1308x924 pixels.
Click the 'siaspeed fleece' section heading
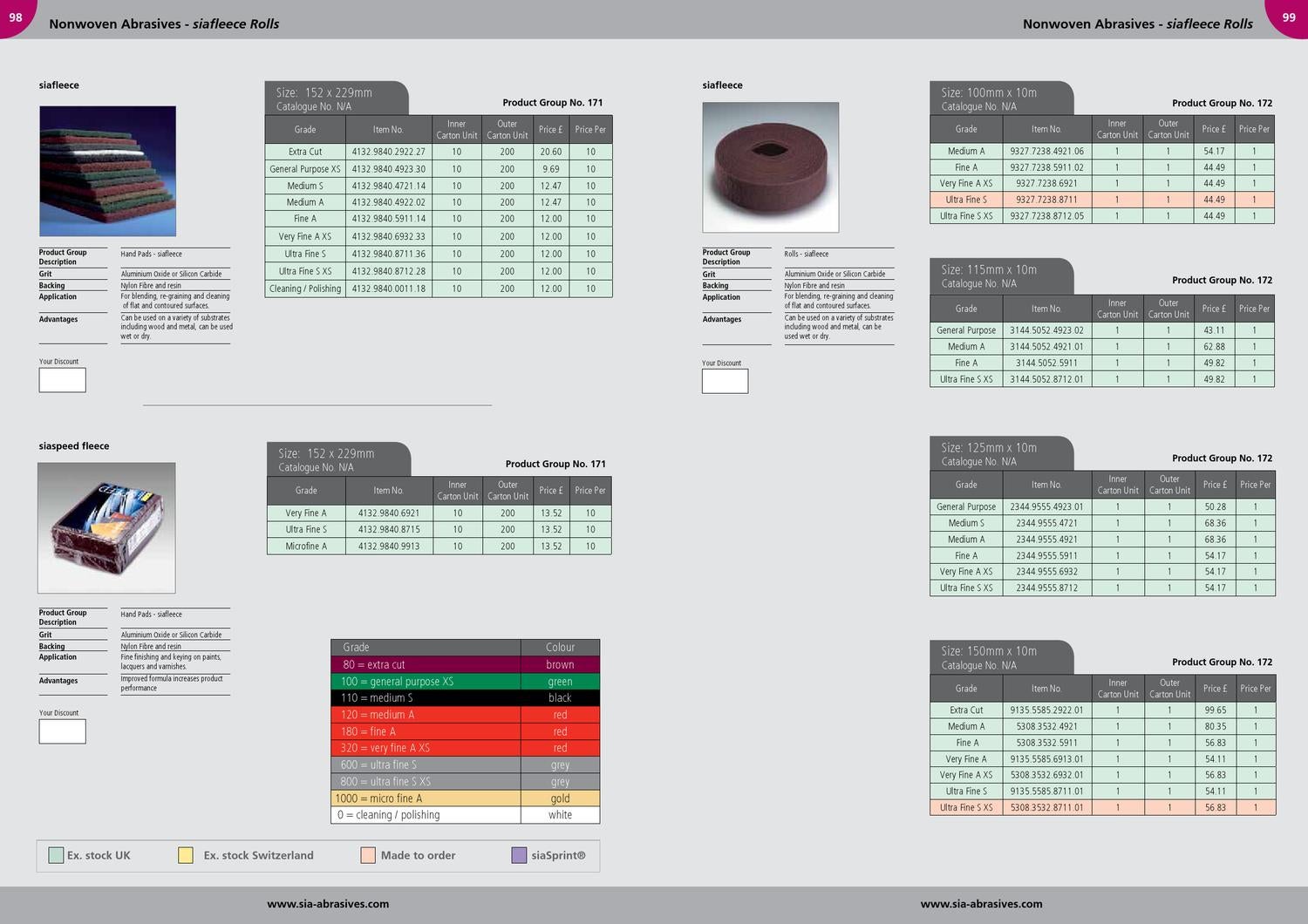[74, 446]
